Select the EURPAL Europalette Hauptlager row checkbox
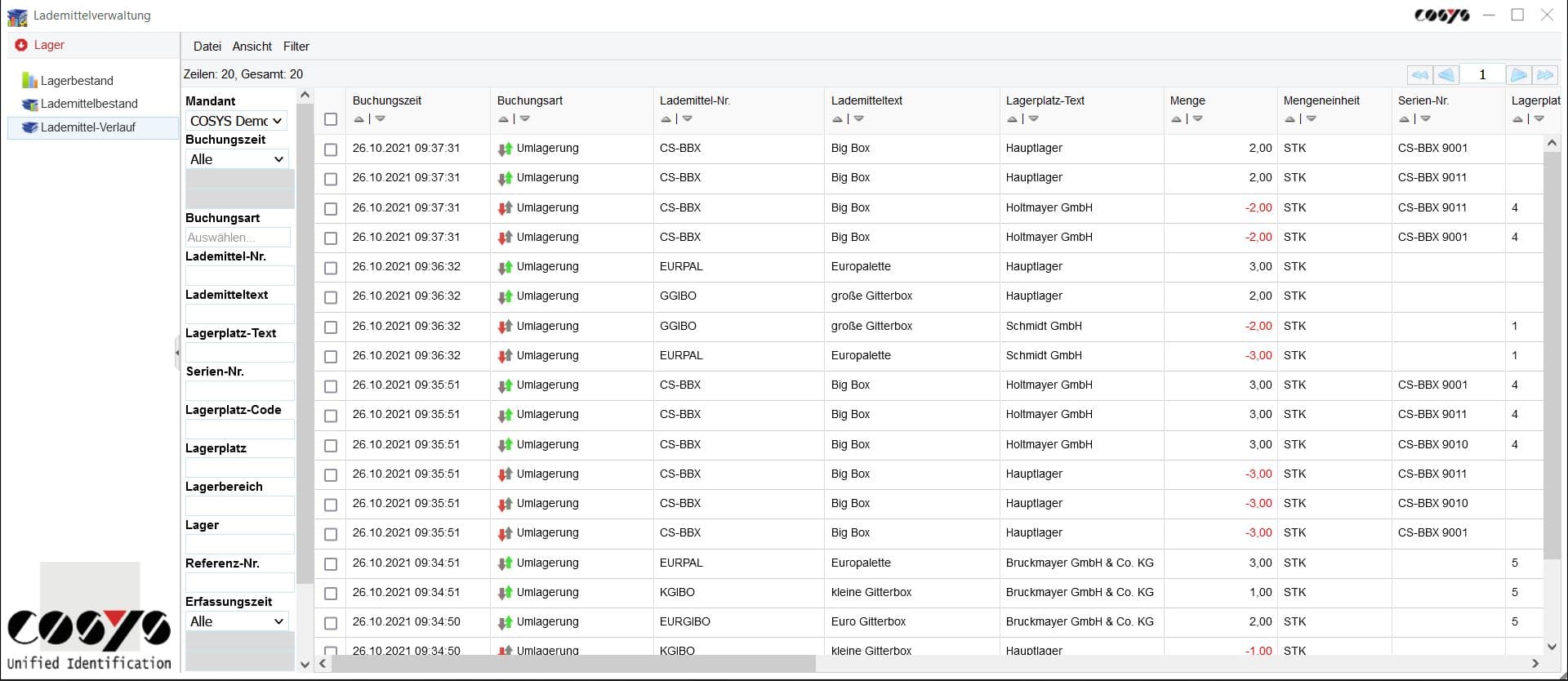Image resolution: width=1568 pixels, height=681 pixels. coord(331,268)
